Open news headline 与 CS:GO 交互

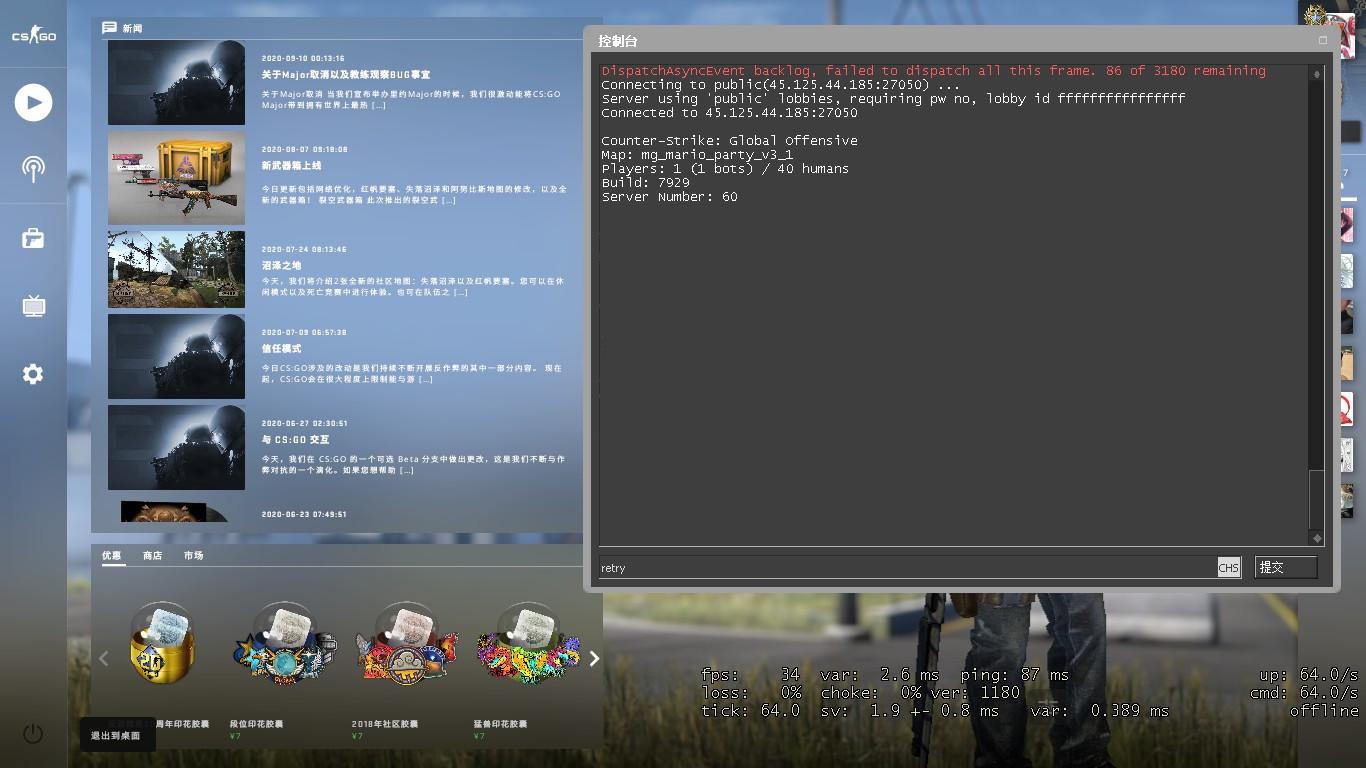pos(295,440)
